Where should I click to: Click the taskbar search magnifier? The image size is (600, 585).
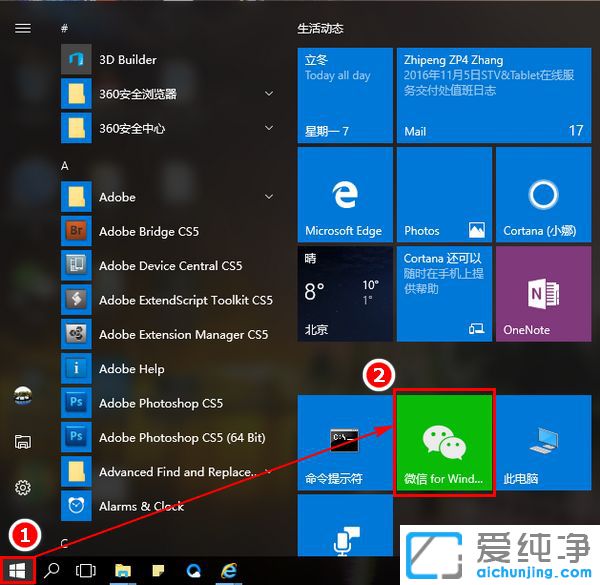point(51,570)
